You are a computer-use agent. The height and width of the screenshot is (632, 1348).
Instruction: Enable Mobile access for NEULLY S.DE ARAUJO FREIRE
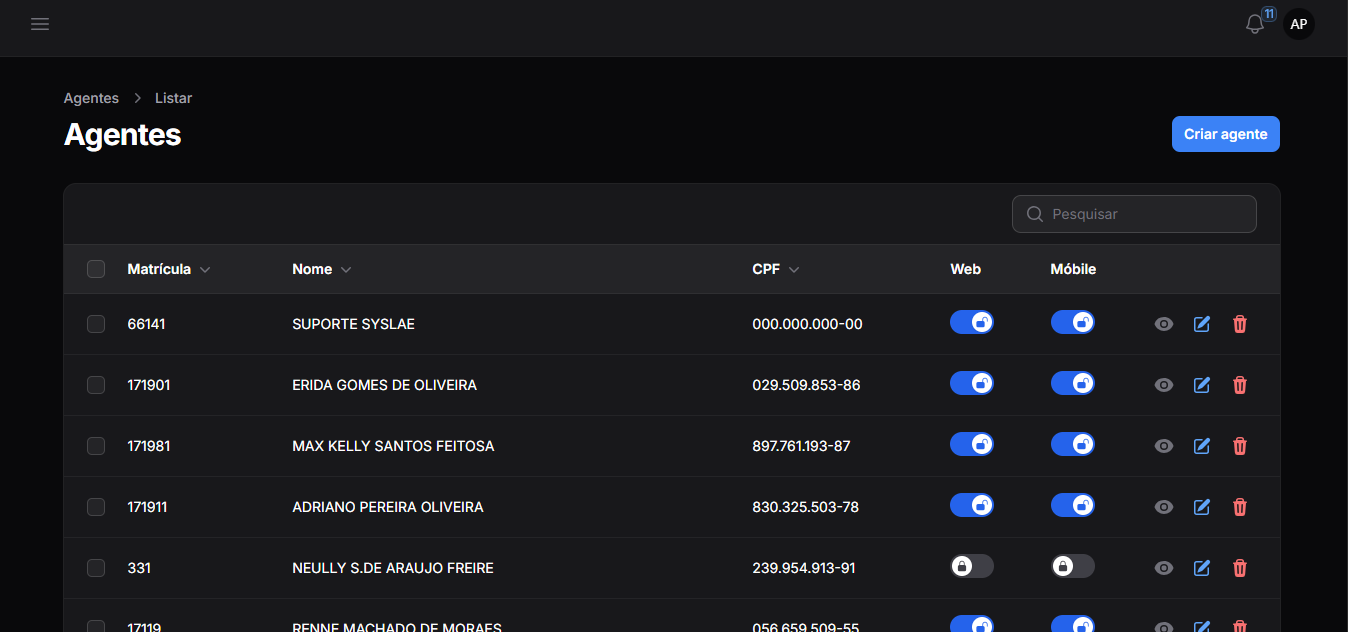click(1072, 566)
